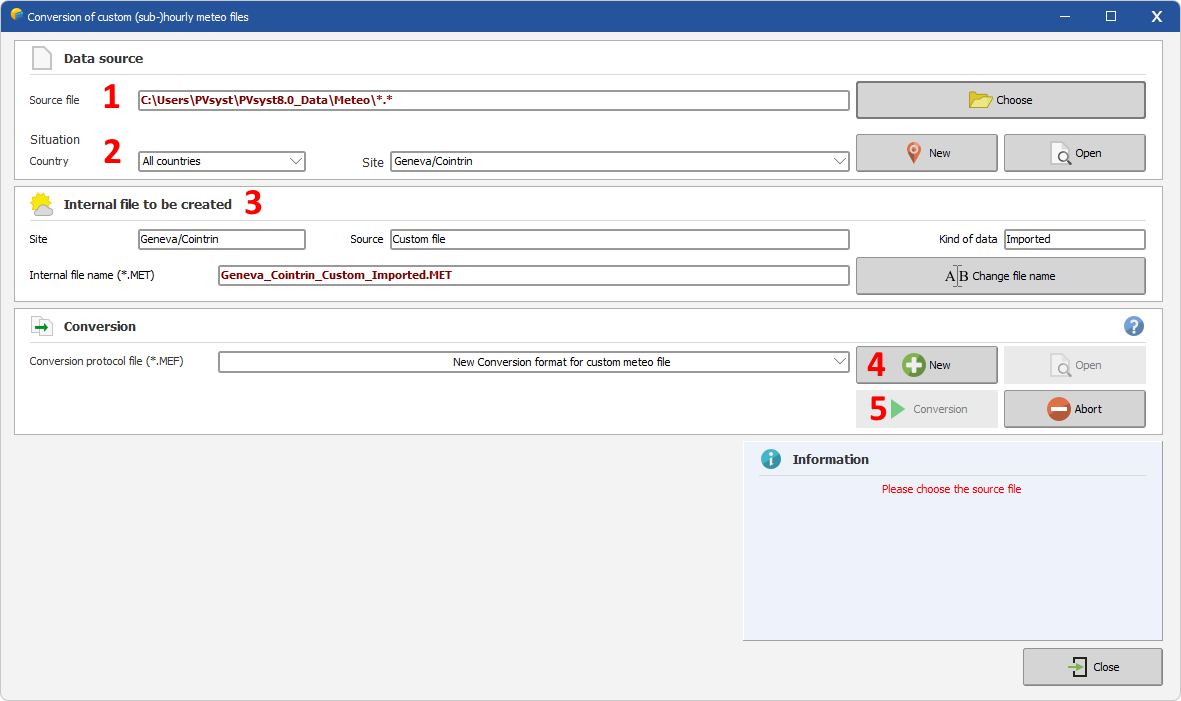Create a new site with the New pin button

pos(926,153)
